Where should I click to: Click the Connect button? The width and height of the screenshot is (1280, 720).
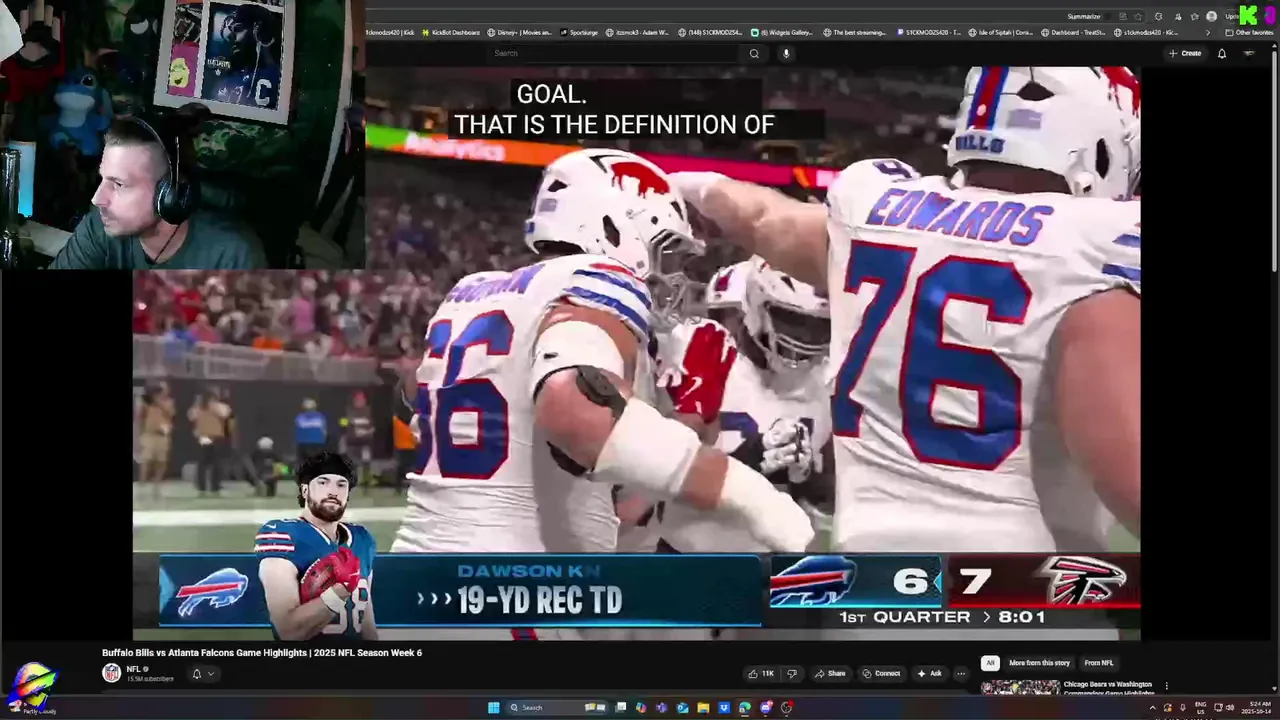[881, 673]
